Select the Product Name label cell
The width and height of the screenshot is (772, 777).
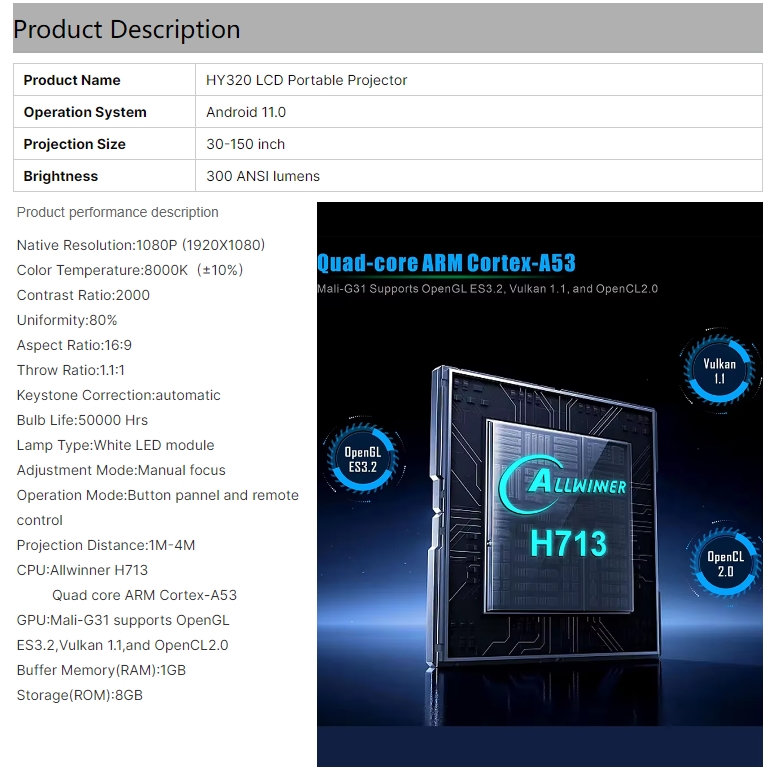[x=105, y=80]
